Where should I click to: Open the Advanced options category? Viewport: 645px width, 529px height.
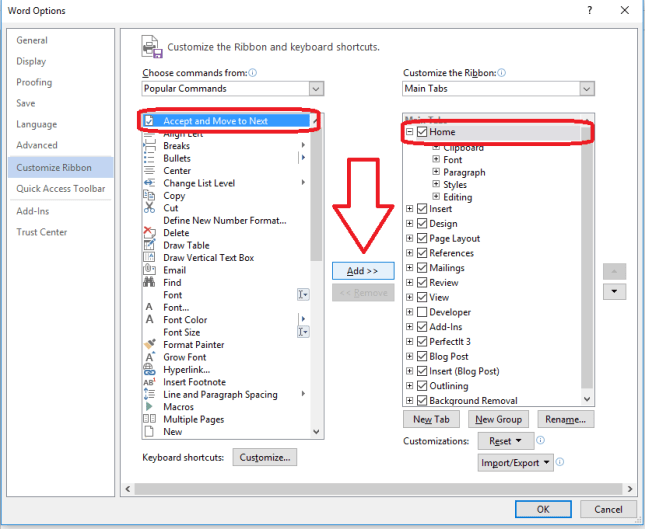click(x=37, y=145)
